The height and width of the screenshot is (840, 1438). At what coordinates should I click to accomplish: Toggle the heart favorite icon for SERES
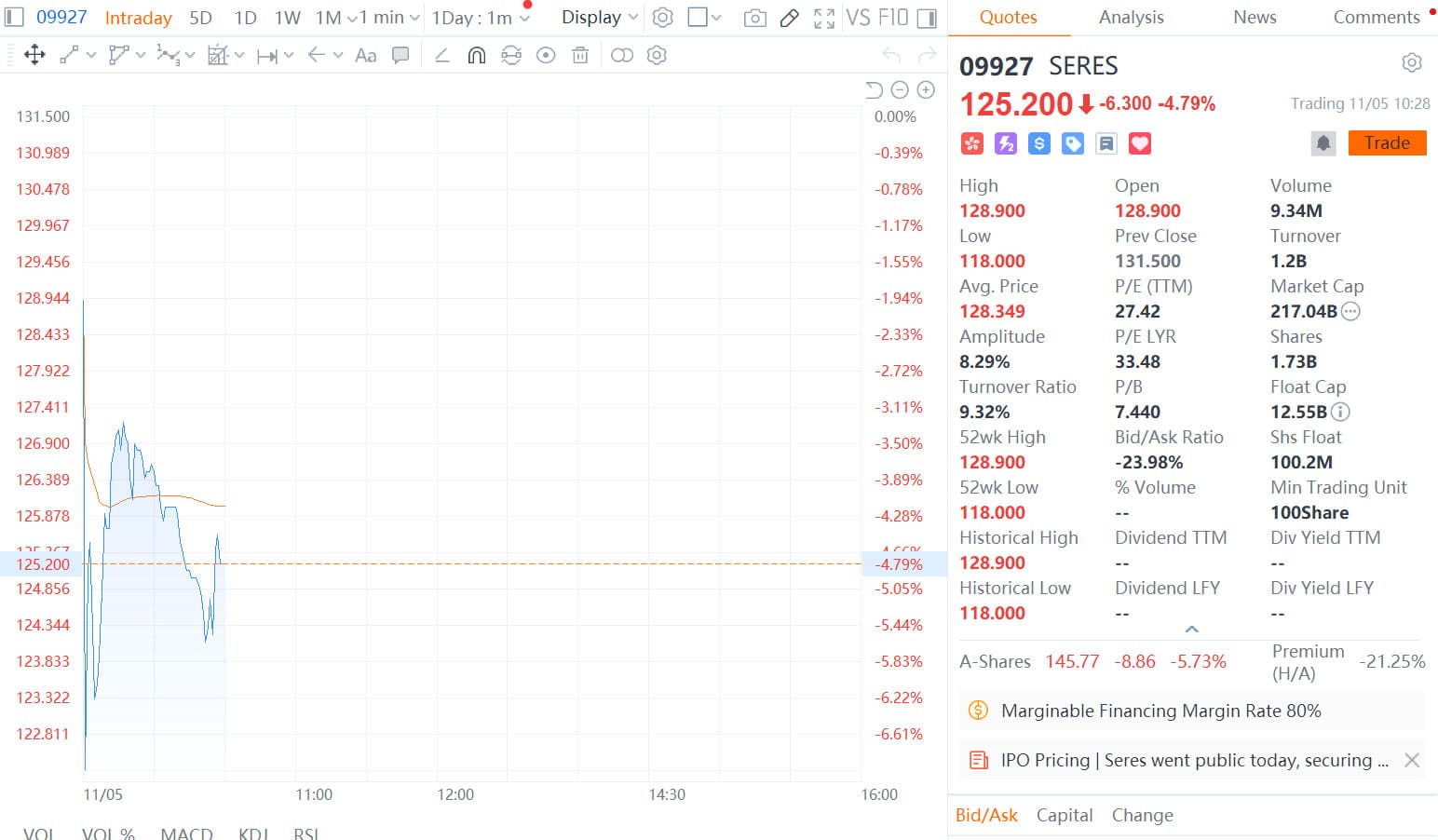[1140, 143]
